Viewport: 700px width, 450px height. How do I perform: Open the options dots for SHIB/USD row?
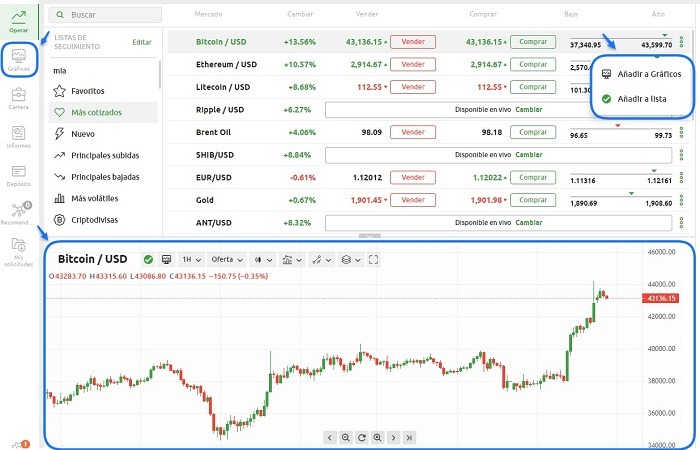coord(681,155)
